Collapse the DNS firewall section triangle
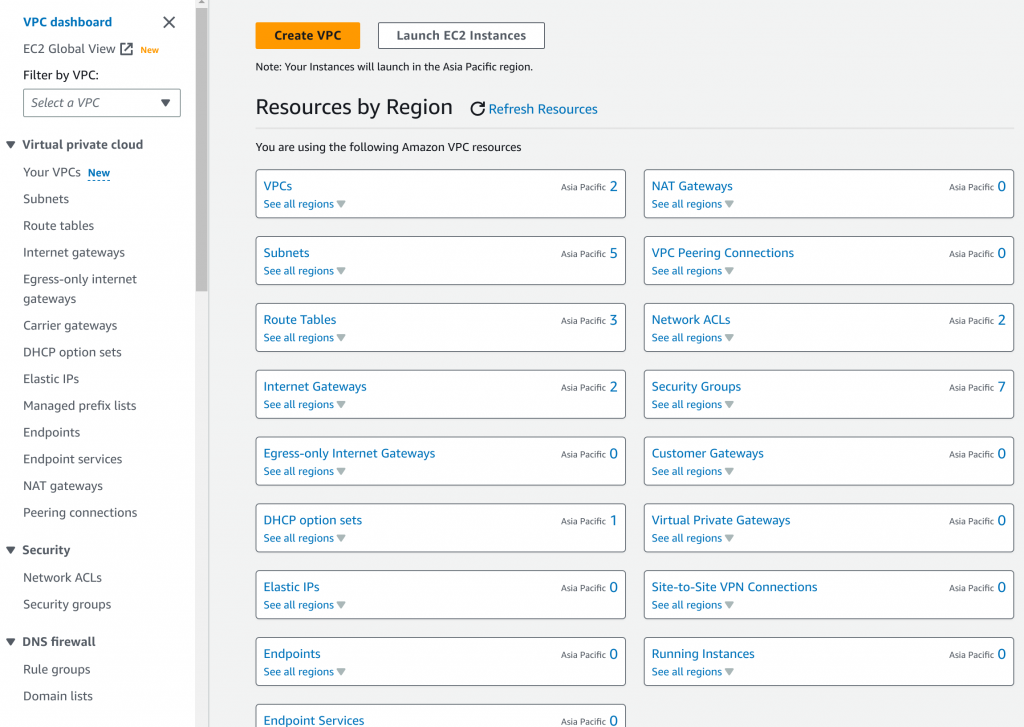This screenshot has width=1024, height=727. [x=11, y=642]
